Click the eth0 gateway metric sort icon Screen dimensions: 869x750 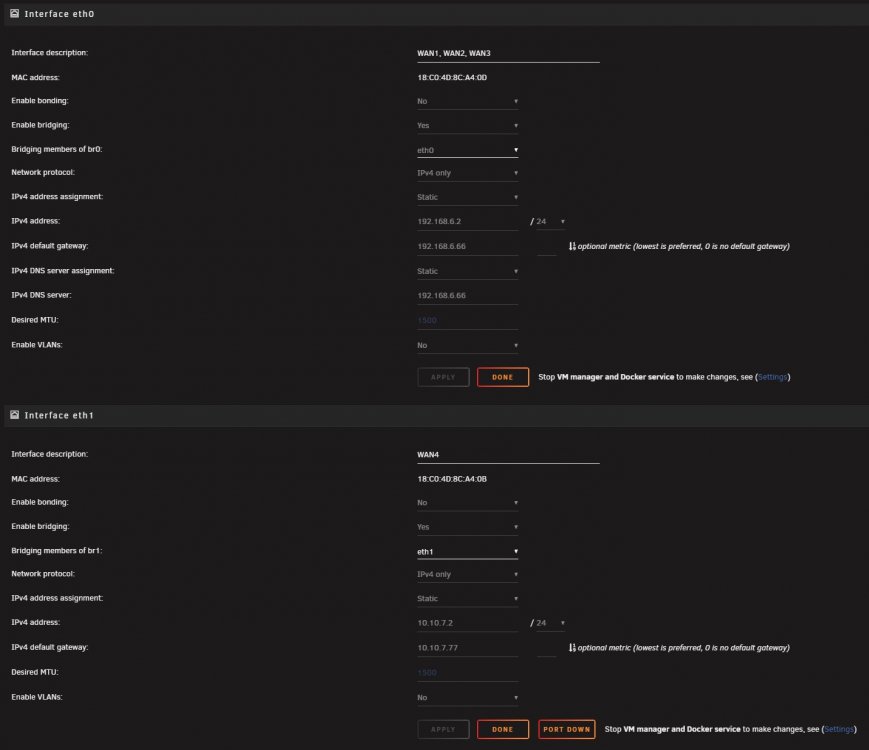pyautogui.click(x=572, y=246)
